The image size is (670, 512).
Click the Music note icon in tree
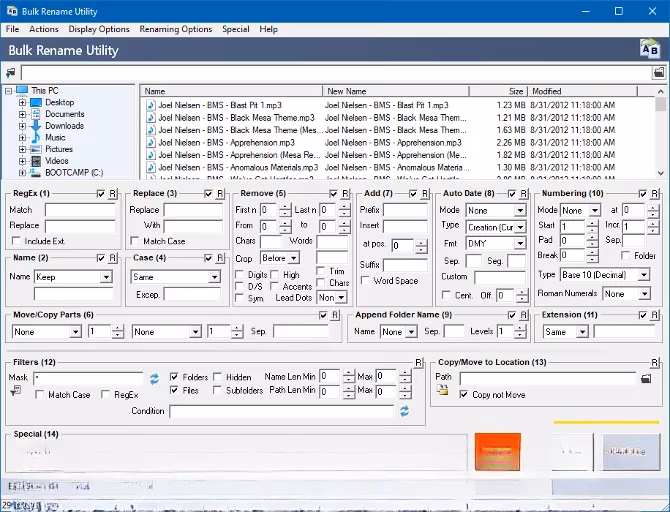pos(36,138)
